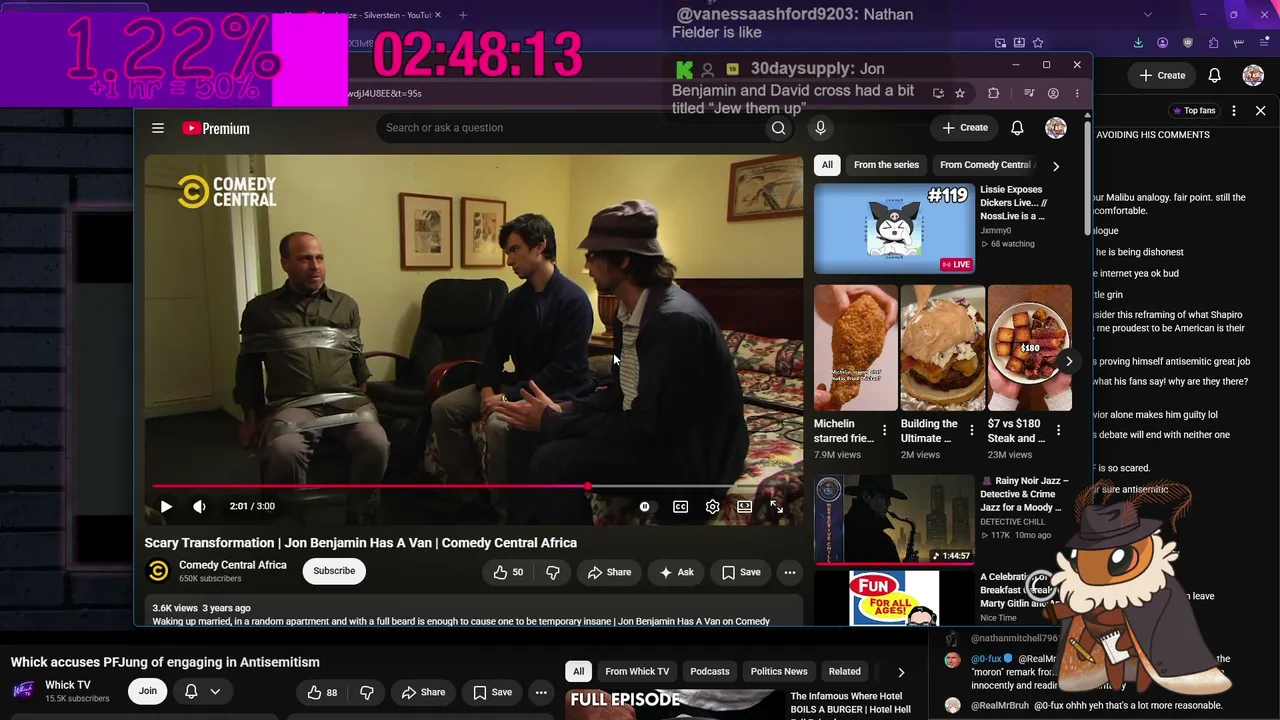Bookmark the page with the front window star
1280x720 pixels.
point(960,93)
